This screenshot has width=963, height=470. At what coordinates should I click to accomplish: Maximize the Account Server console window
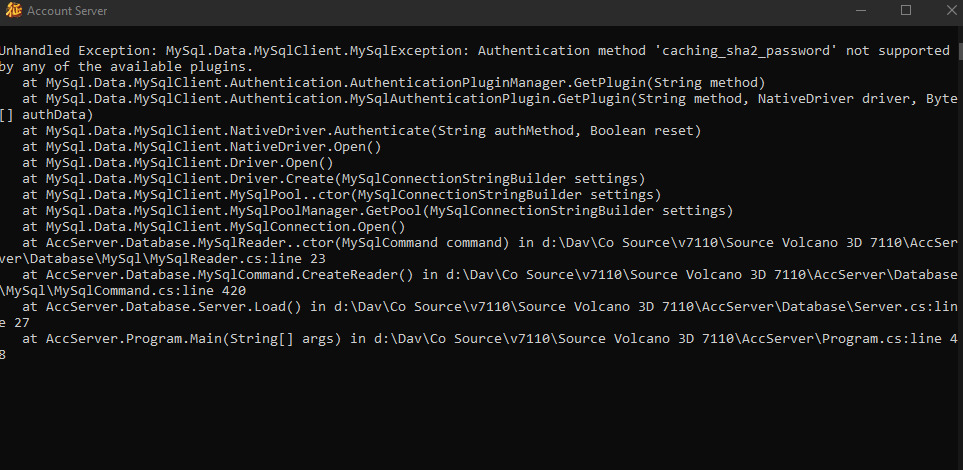tap(906, 10)
